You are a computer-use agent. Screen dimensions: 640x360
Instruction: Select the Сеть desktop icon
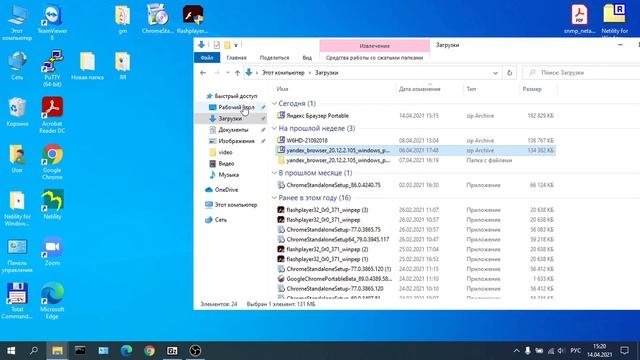(x=17, y=65)
